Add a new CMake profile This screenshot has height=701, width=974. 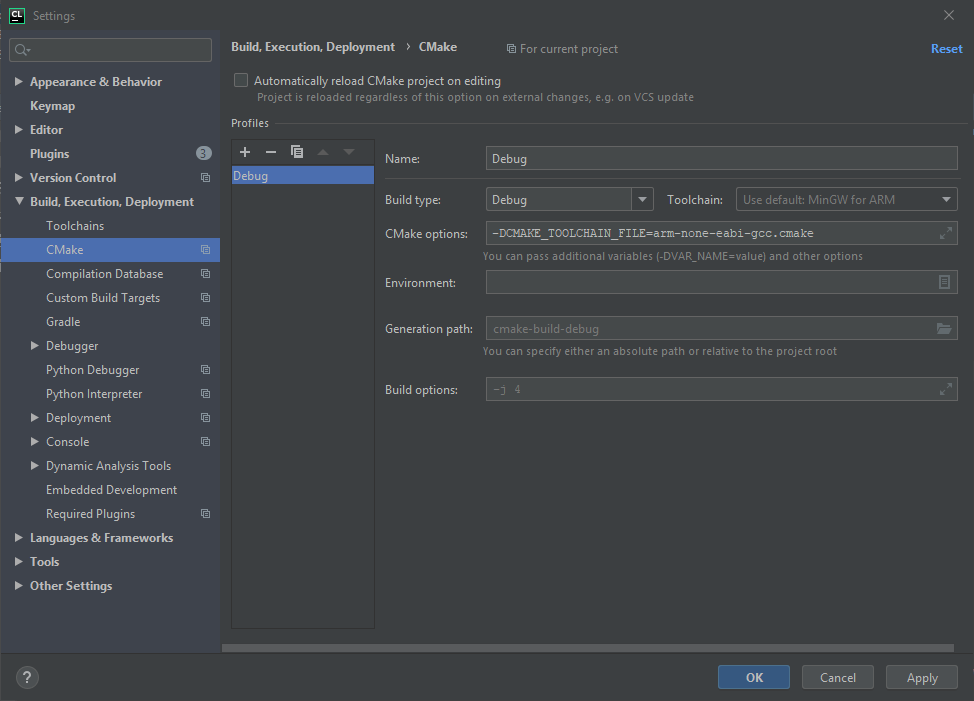click(x=245, y=152)
